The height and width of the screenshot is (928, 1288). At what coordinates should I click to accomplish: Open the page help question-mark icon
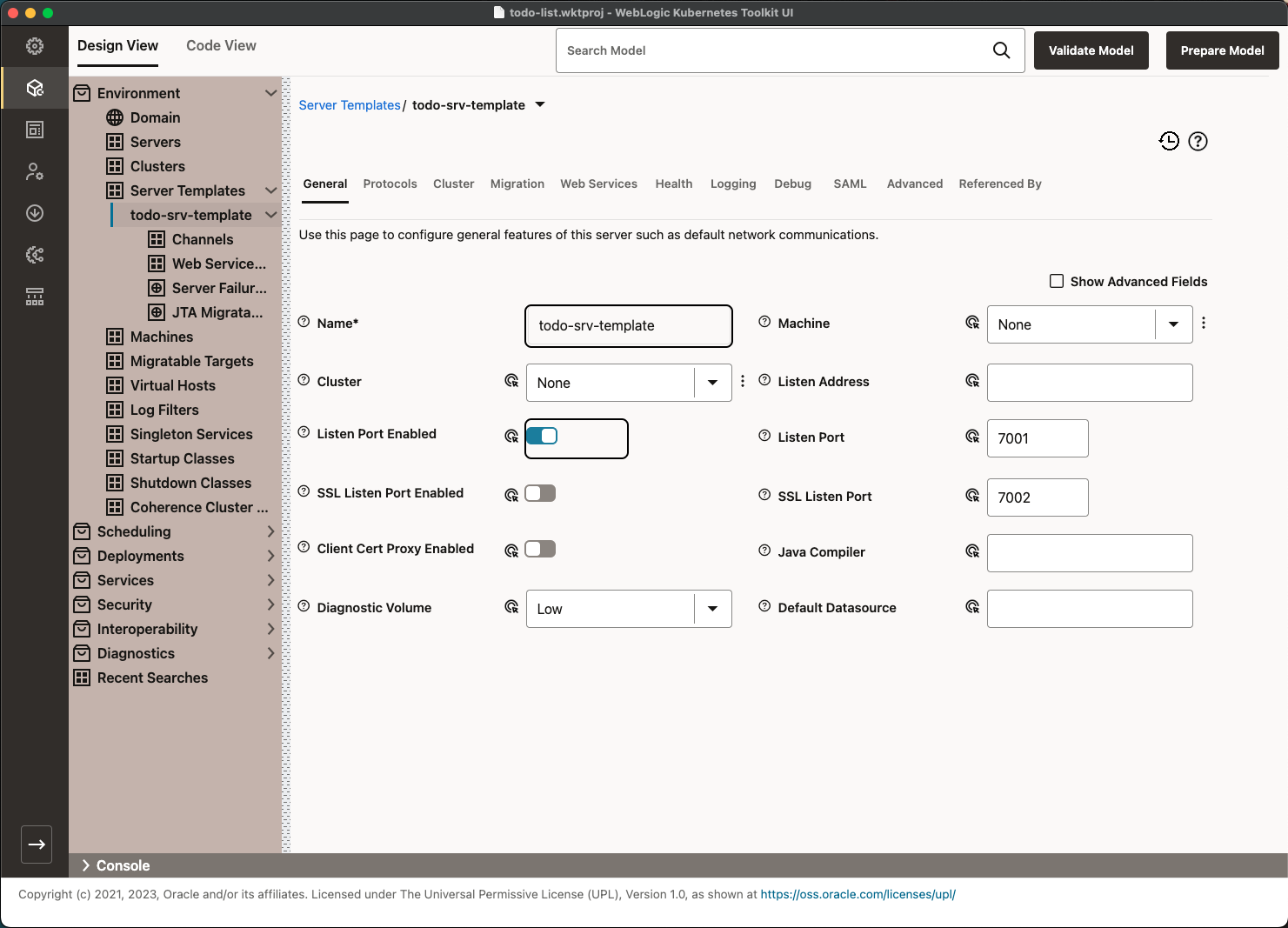pyautogui.click(x=1198, y=141)
